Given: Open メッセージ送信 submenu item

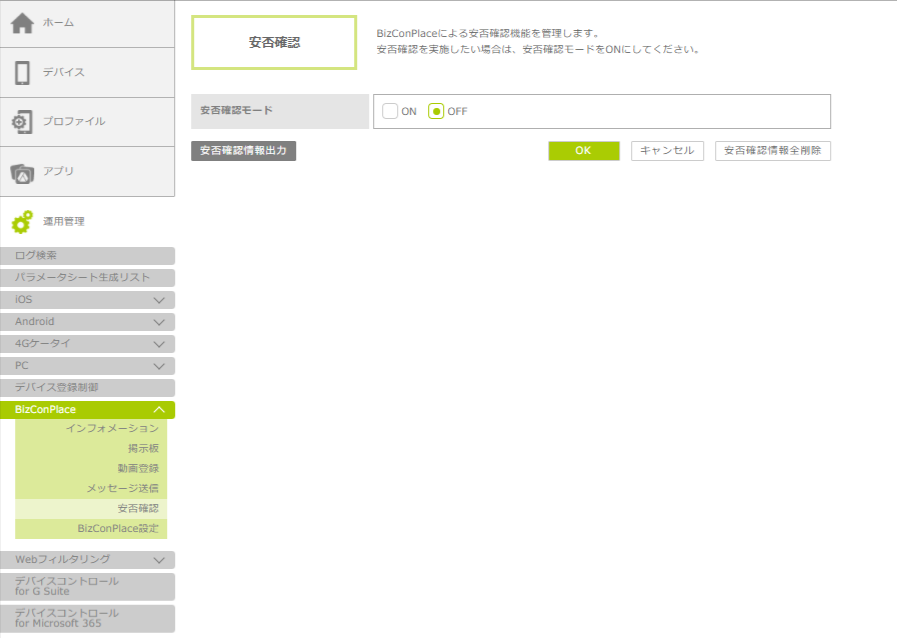Looking at the screenshot, I should point(122,489).
